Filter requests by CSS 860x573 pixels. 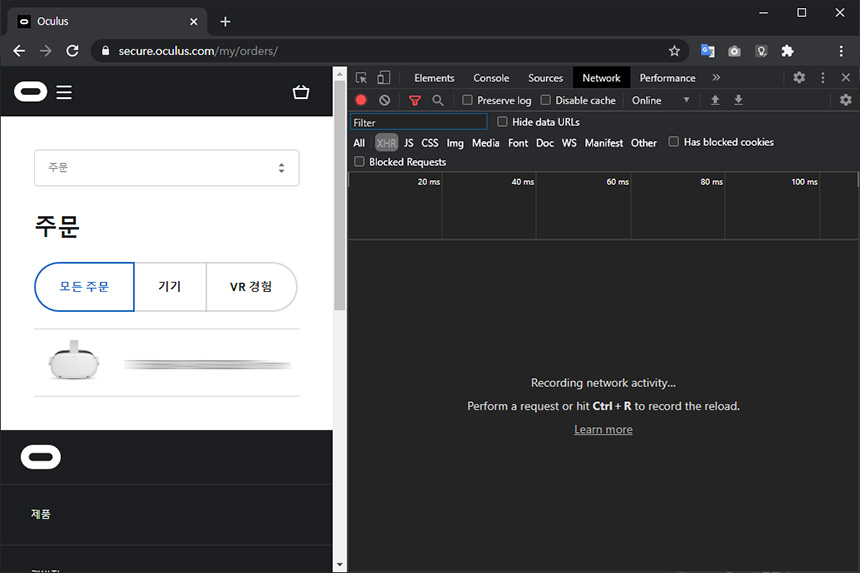coord(429,143)
